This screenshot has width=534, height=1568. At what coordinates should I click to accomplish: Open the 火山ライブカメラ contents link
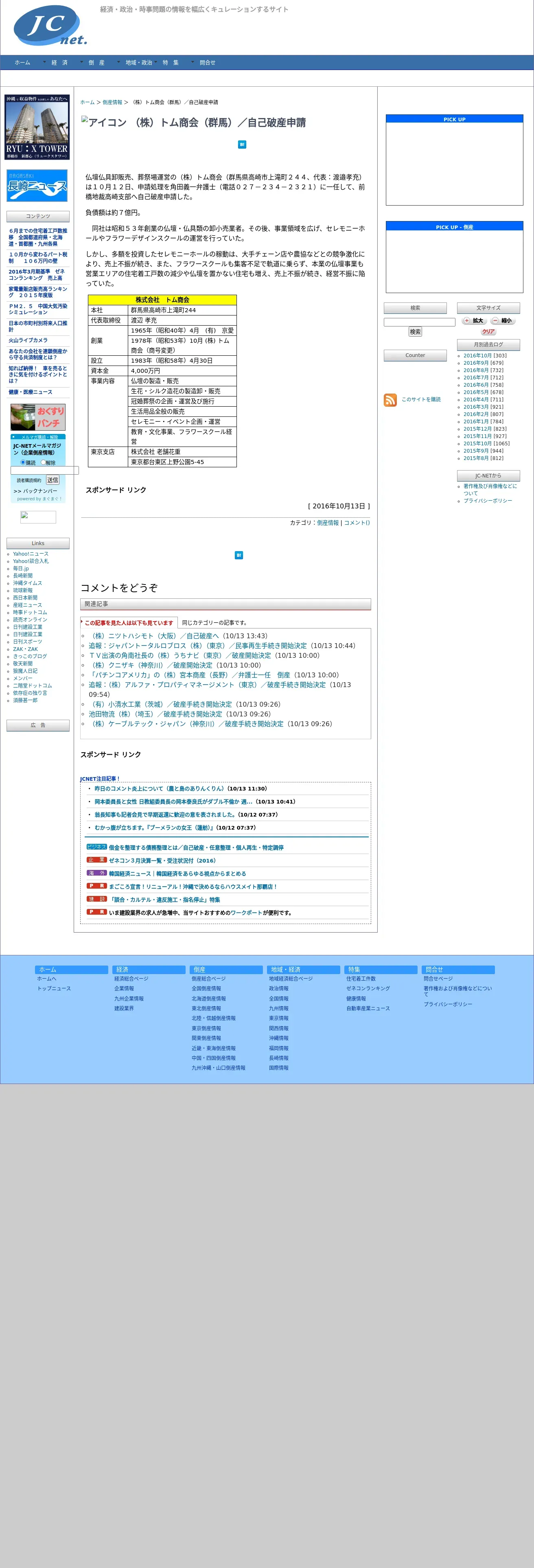click(28, 340)
